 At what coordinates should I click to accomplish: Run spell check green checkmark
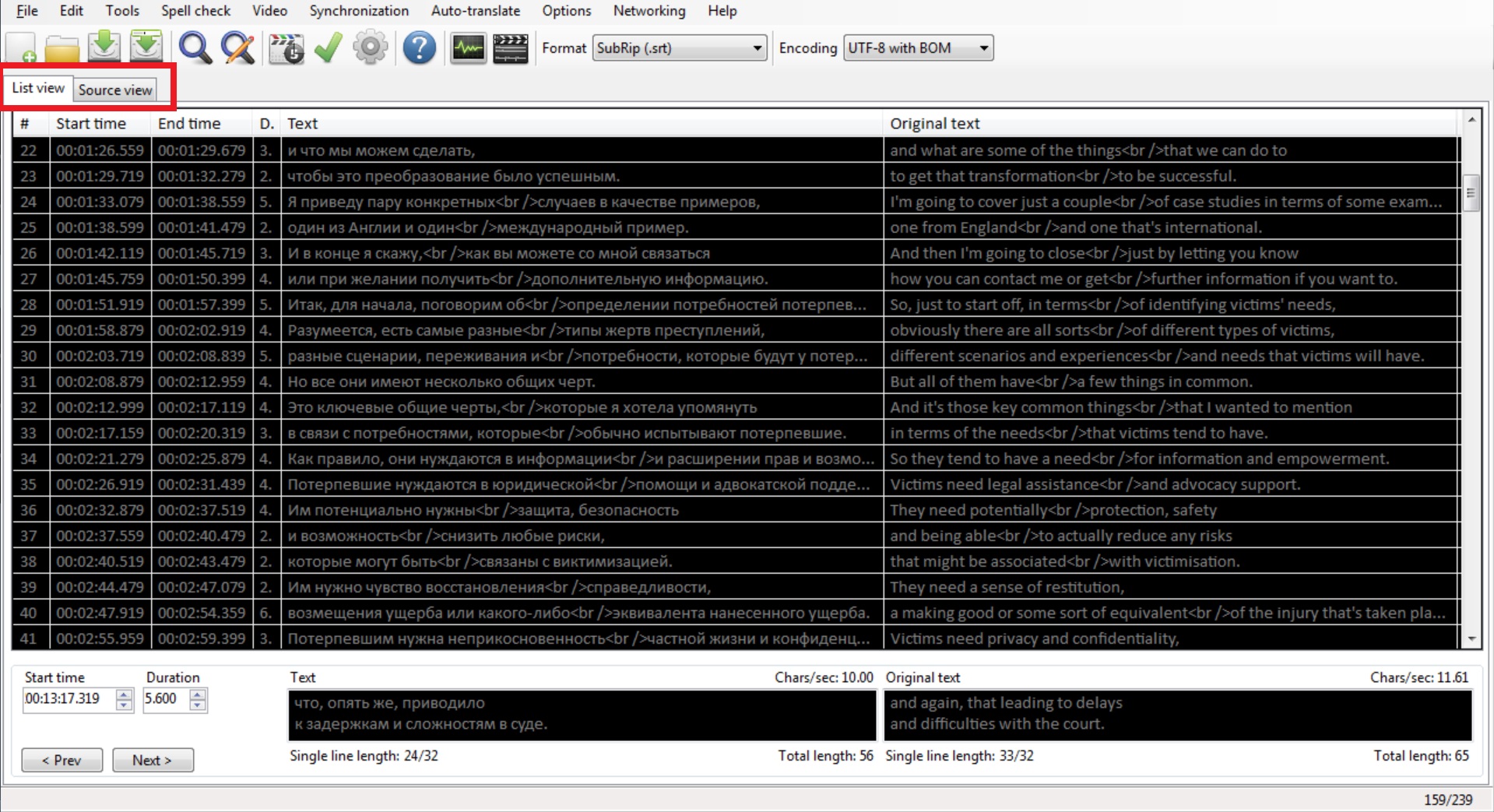coord(329,48)
